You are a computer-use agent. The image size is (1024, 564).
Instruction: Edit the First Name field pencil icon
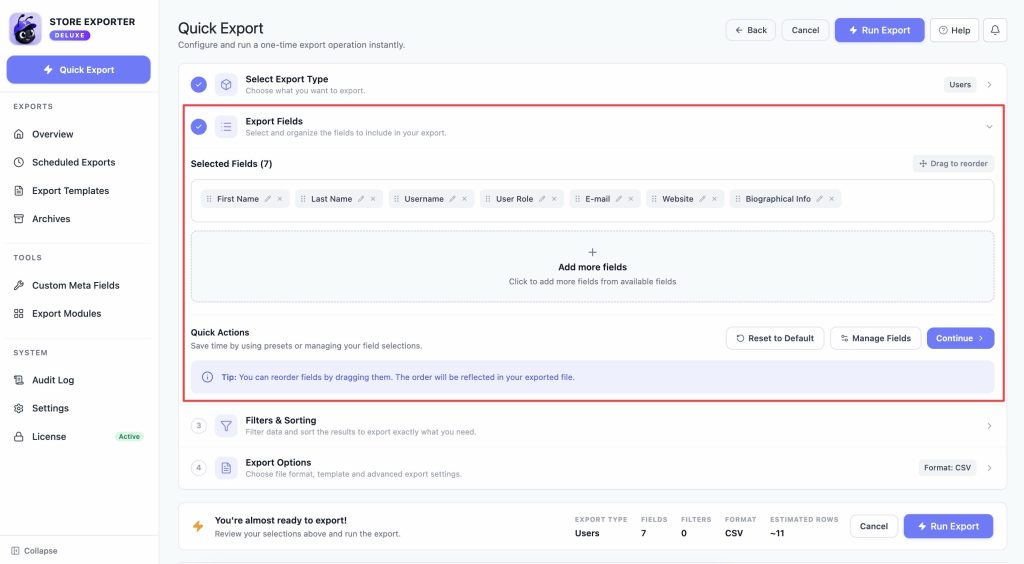click(268, 199)
